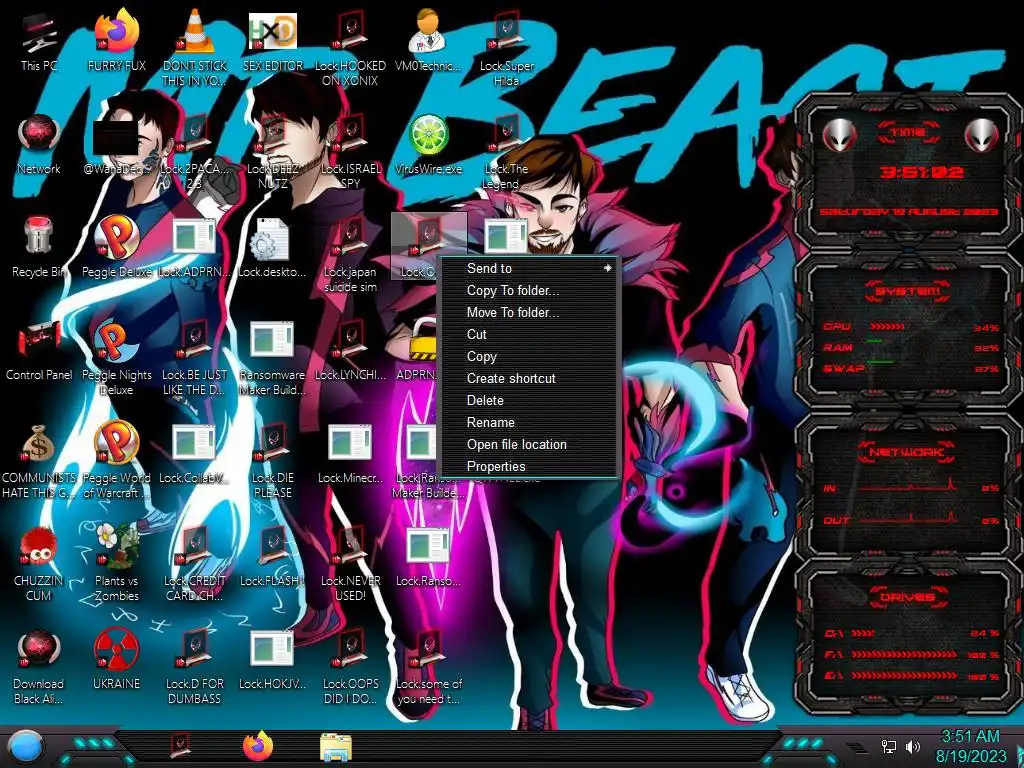Screen dimensions: 1024x768
Task: Choose Create shortcut menu entry
Action: 530,378
